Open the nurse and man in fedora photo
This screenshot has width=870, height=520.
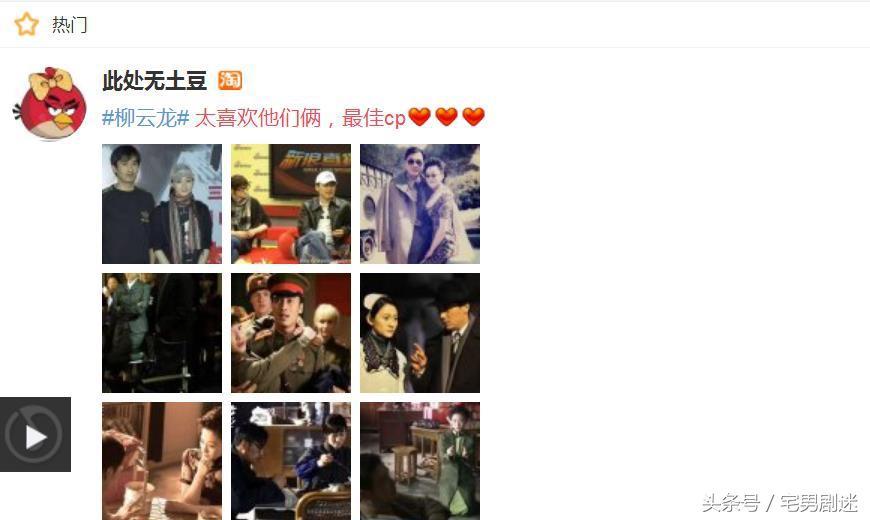tap(420, 333)
